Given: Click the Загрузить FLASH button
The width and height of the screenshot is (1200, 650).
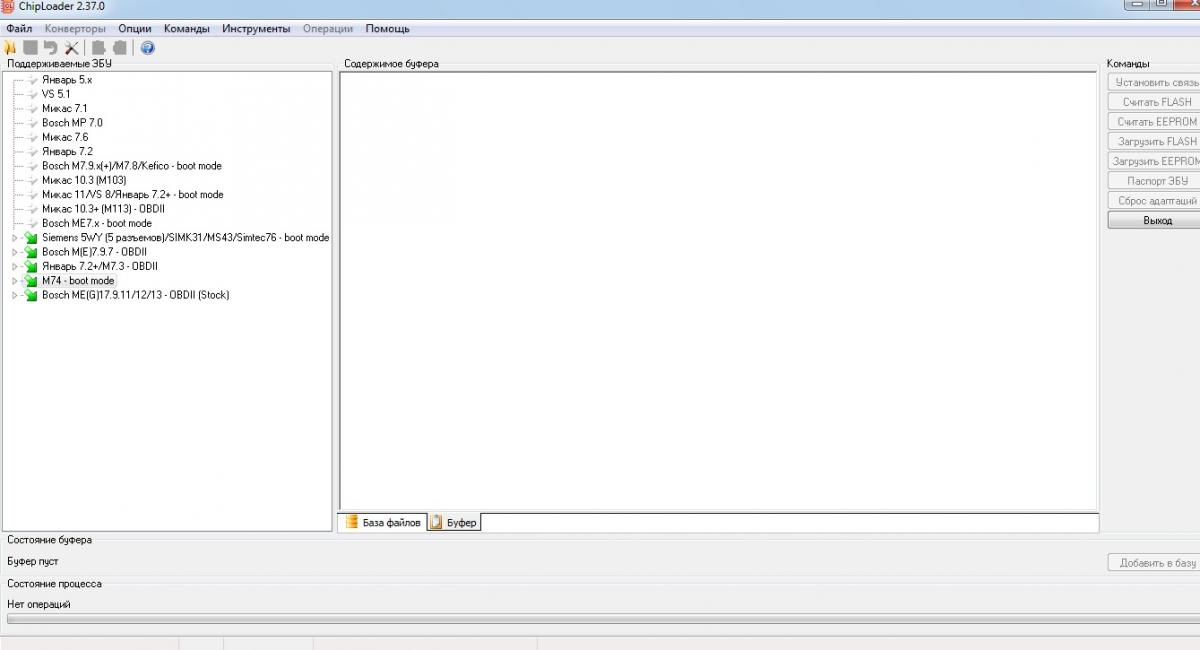Looking at the screenshot, I should pyautogui.click(x=1154, y=141).
